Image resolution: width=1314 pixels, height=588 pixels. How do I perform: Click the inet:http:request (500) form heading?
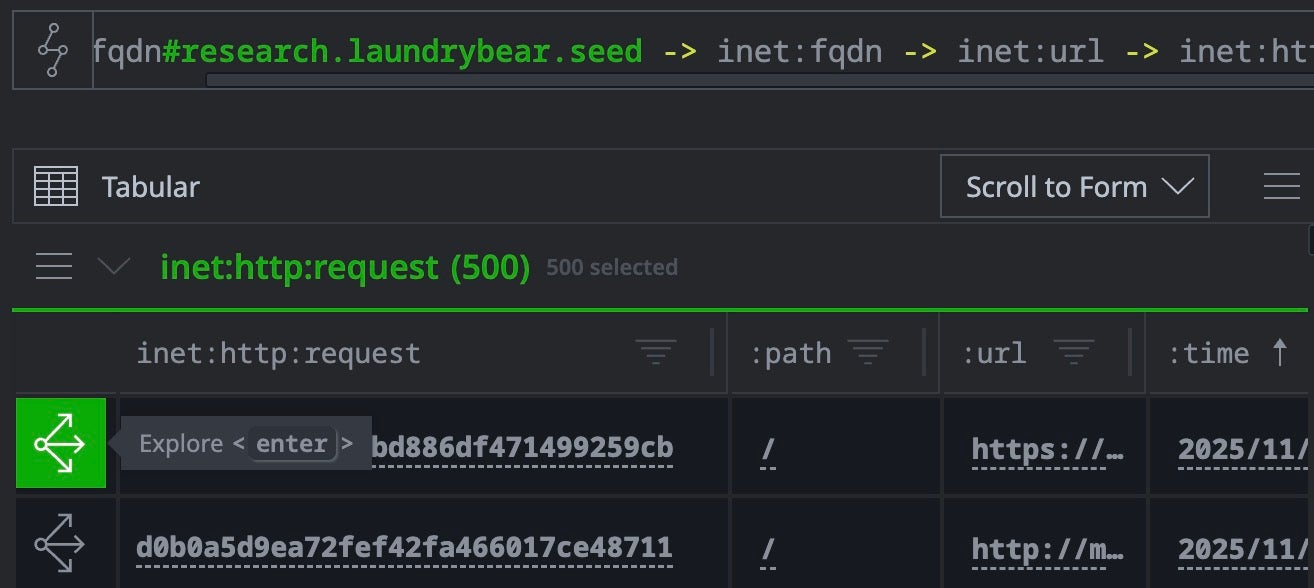click(x=345, y=267)
